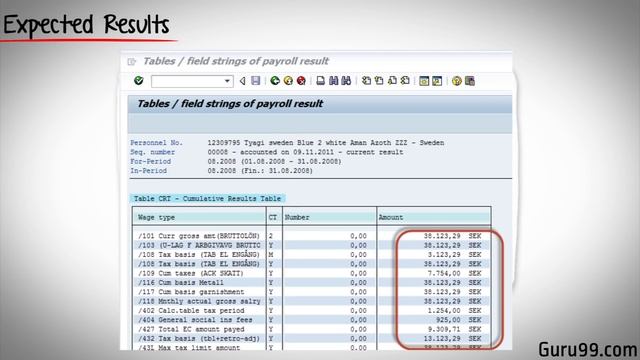Click the yellow Exit arrow icon
The image size is (640, 360).
(288, 81)
